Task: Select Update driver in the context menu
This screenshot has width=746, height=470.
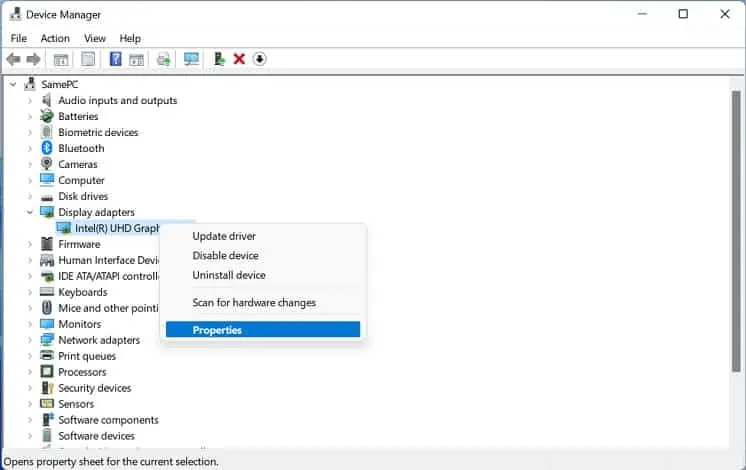Action: 224,236
